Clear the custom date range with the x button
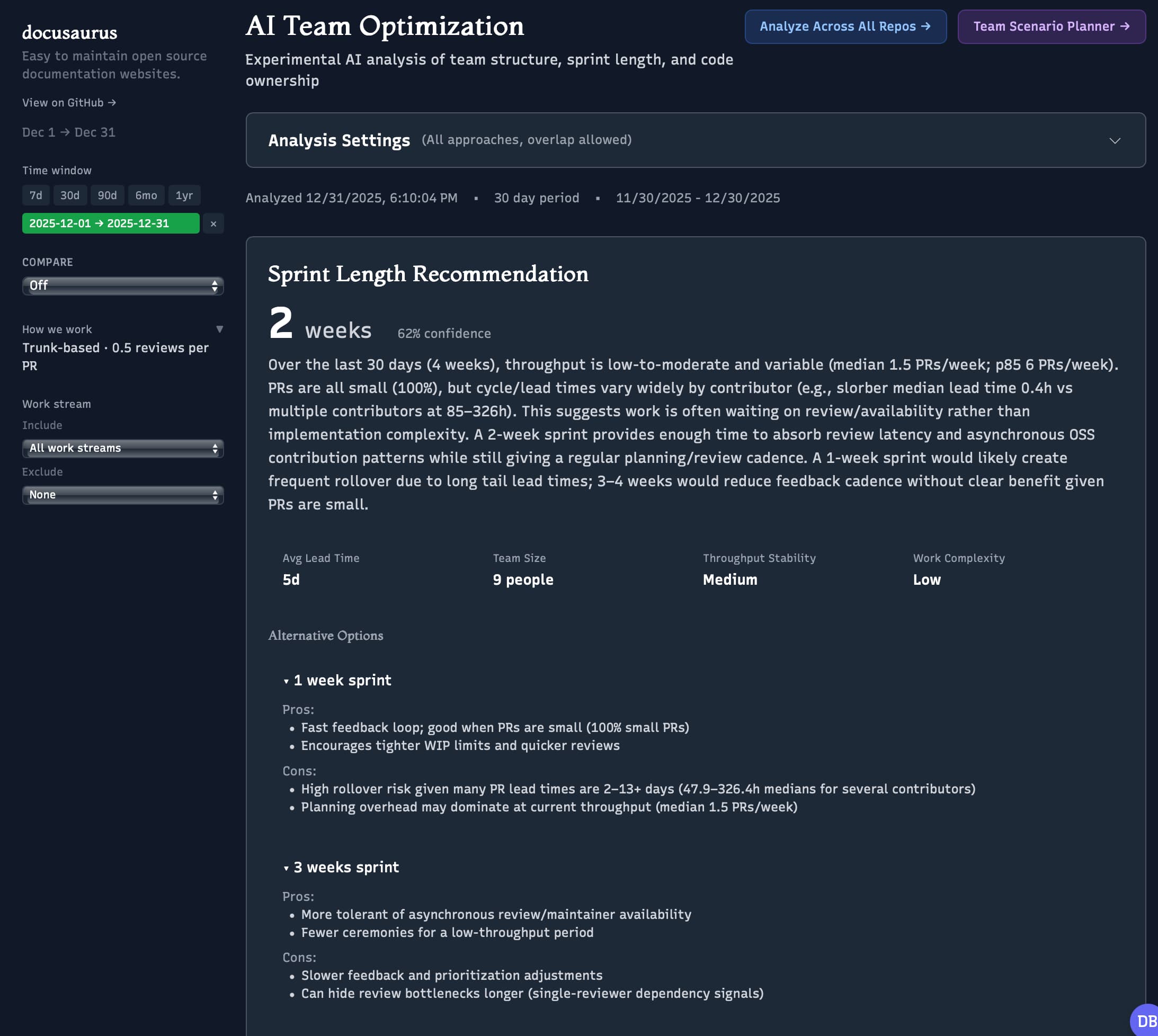Viewport: 1158px width, 1036px height. coord(213,224)
